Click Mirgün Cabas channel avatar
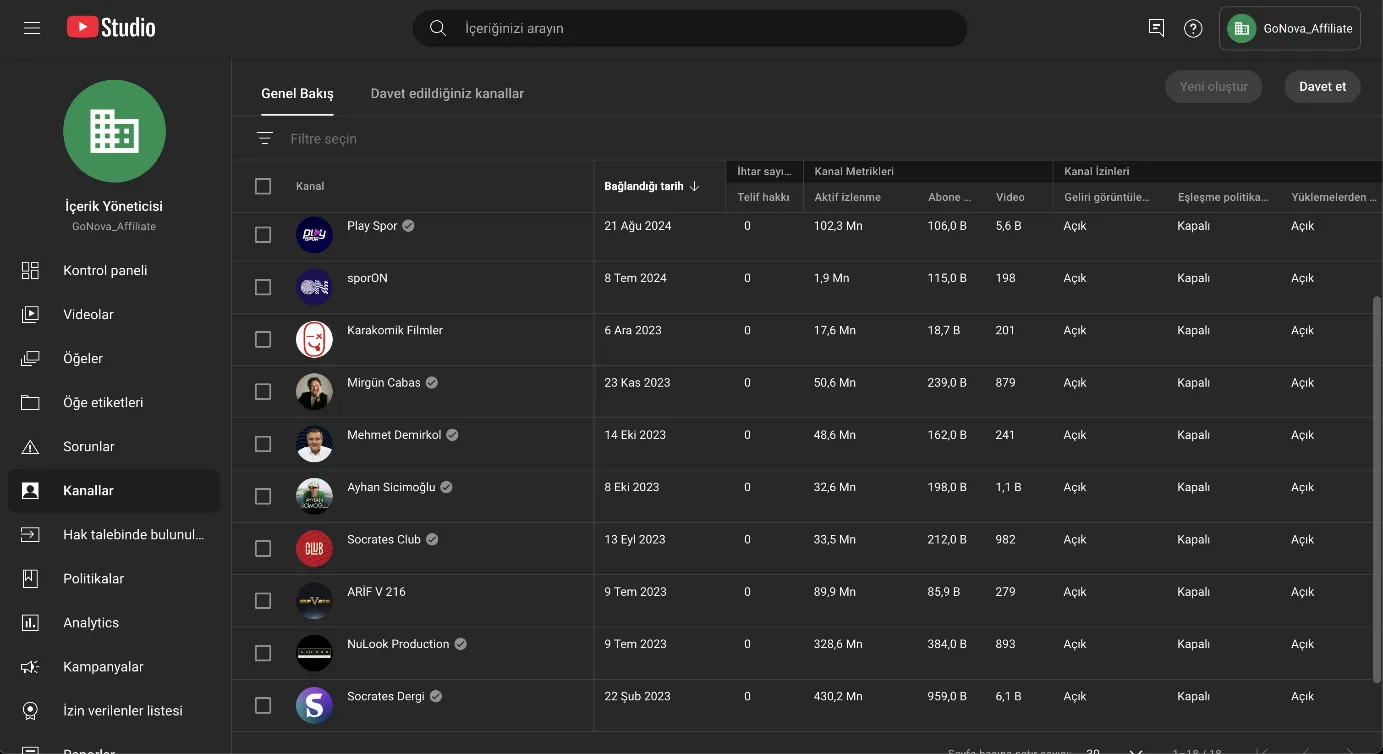The image size is (1383, 754). pyautogui.click(x=314, y=392)
